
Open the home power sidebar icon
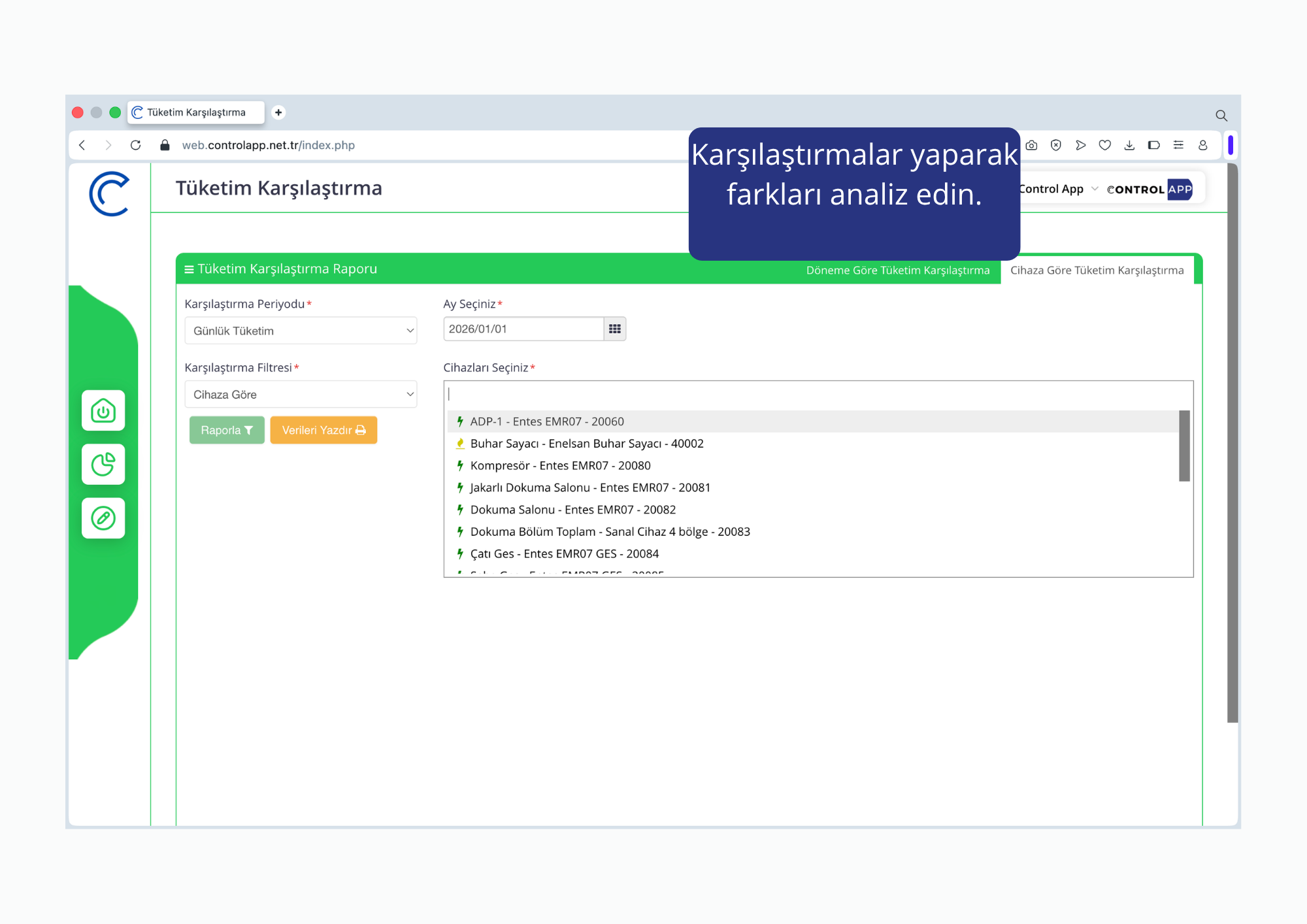point(103,410)
